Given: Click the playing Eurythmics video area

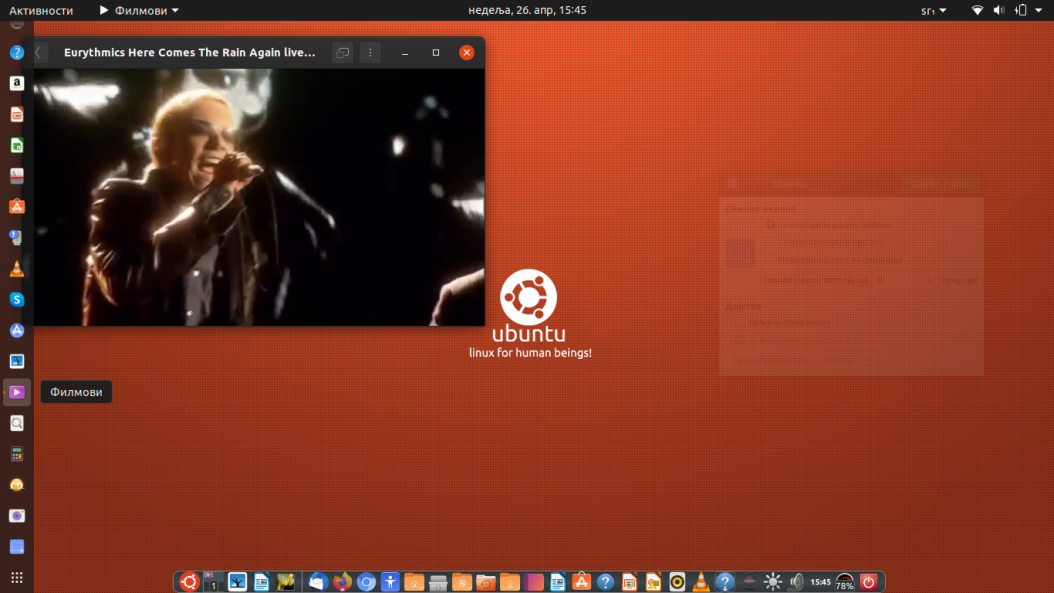Looking at the screenshot, I should [x=259, y=197].
